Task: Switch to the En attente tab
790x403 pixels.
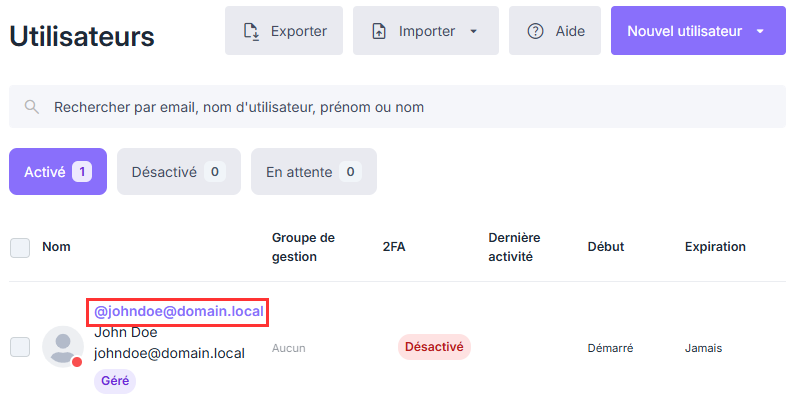Action: (x=314, y=172)
